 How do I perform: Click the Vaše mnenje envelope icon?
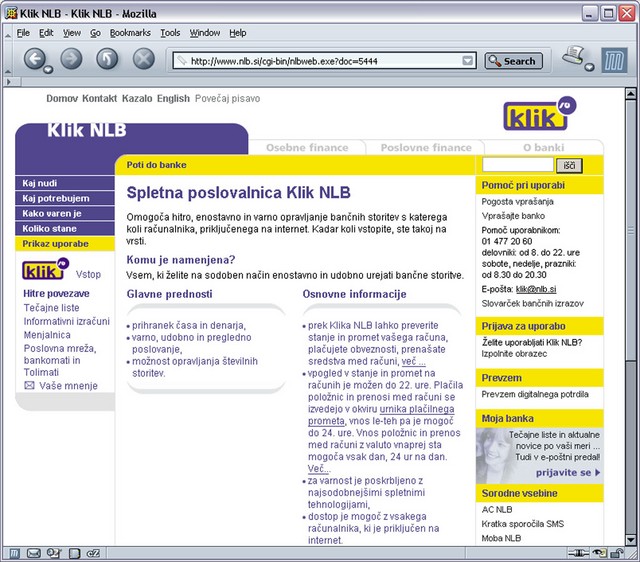click(x=29, y=385)
